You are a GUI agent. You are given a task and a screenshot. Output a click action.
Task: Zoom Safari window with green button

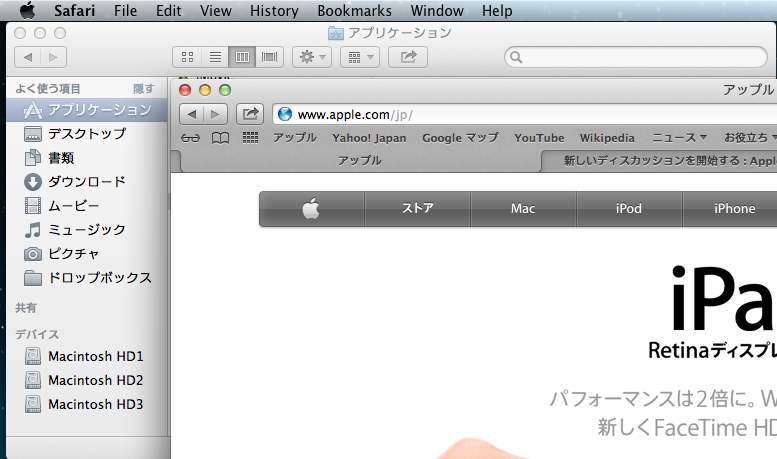coord(225,90)
